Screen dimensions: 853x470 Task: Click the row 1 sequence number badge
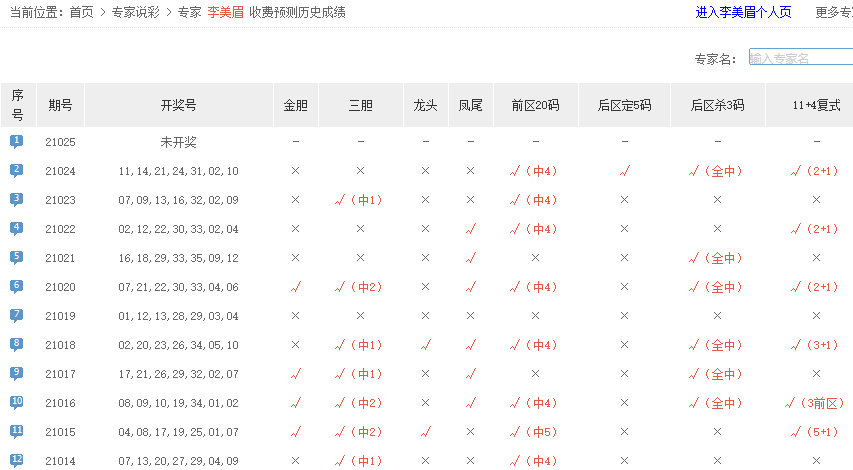tap(17, 141)
